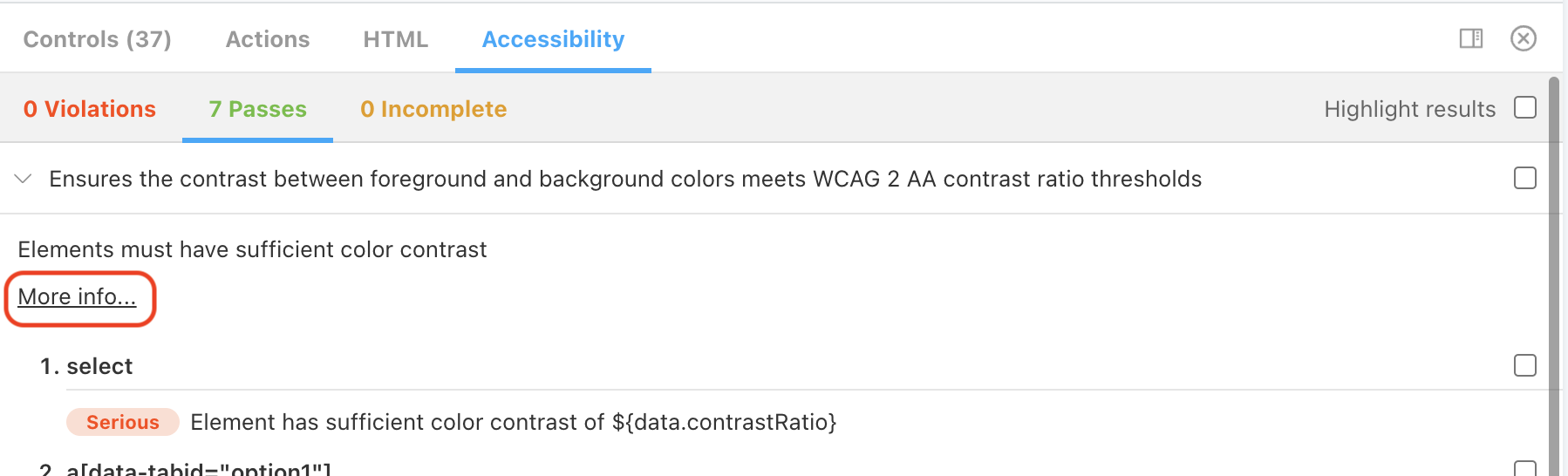This screenshot has width=1568, height=476.
Task: Collapse the color contrast rule chevron
Action: [x=24, y=179]
